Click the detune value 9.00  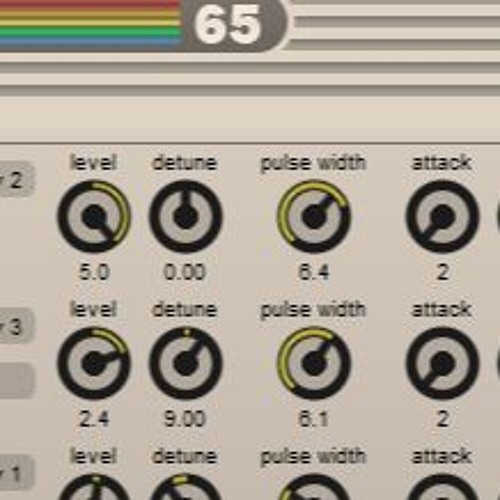click(x=185, y=419)
